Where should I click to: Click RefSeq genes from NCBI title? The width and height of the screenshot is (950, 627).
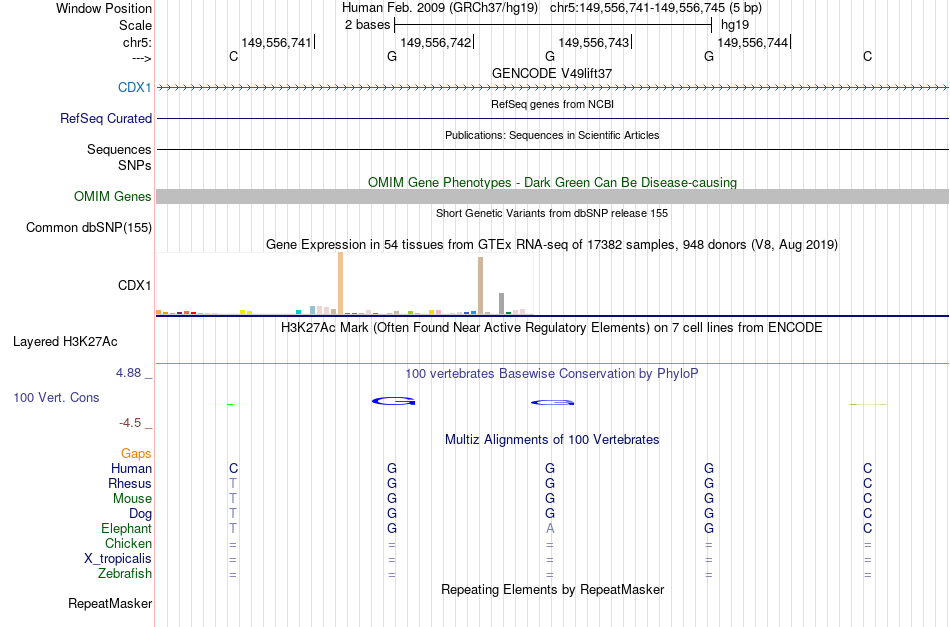[x=552, y=104]
